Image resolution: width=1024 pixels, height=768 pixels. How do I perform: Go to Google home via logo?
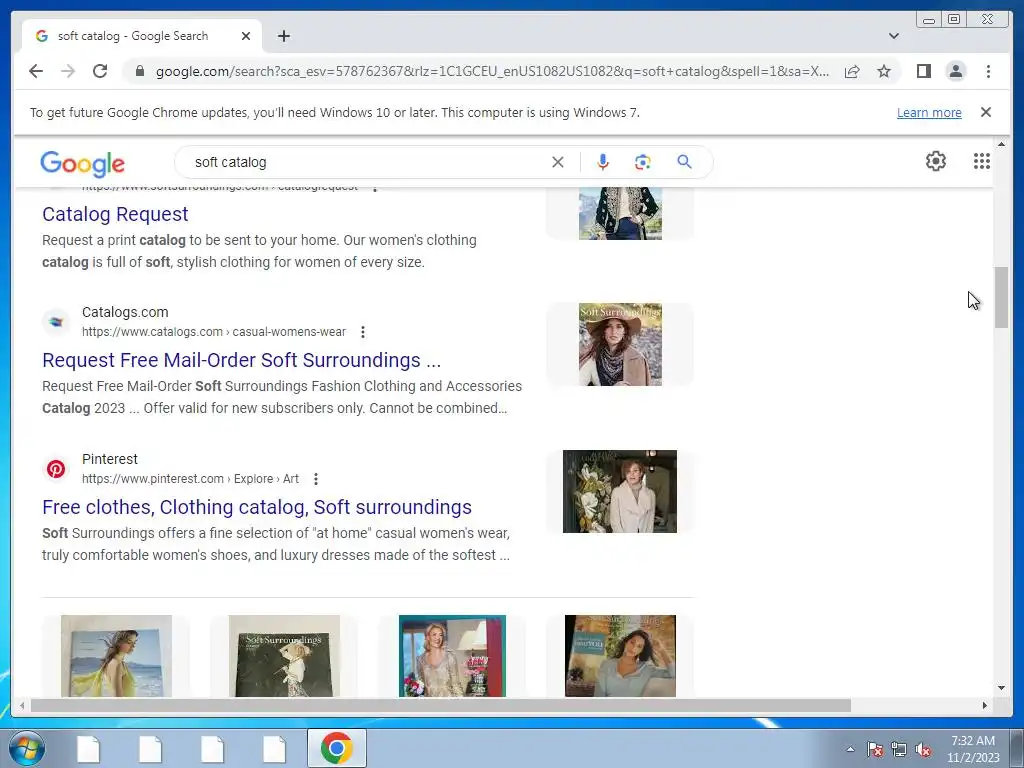pos(82,163)
